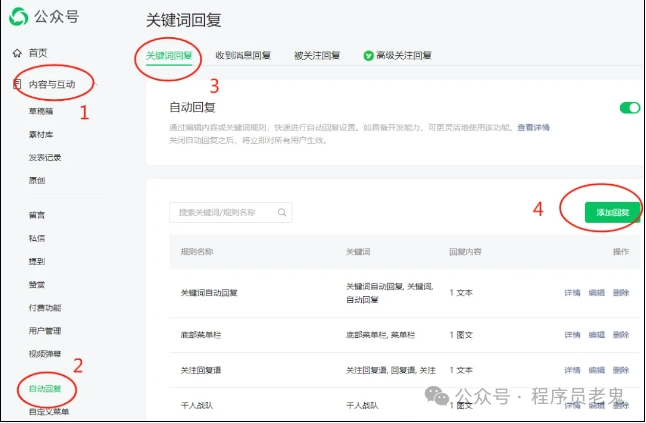Click the 公众号 green logo icon
Image resolution: width=646 pixels, height=423 pixels.
(19, 17)
